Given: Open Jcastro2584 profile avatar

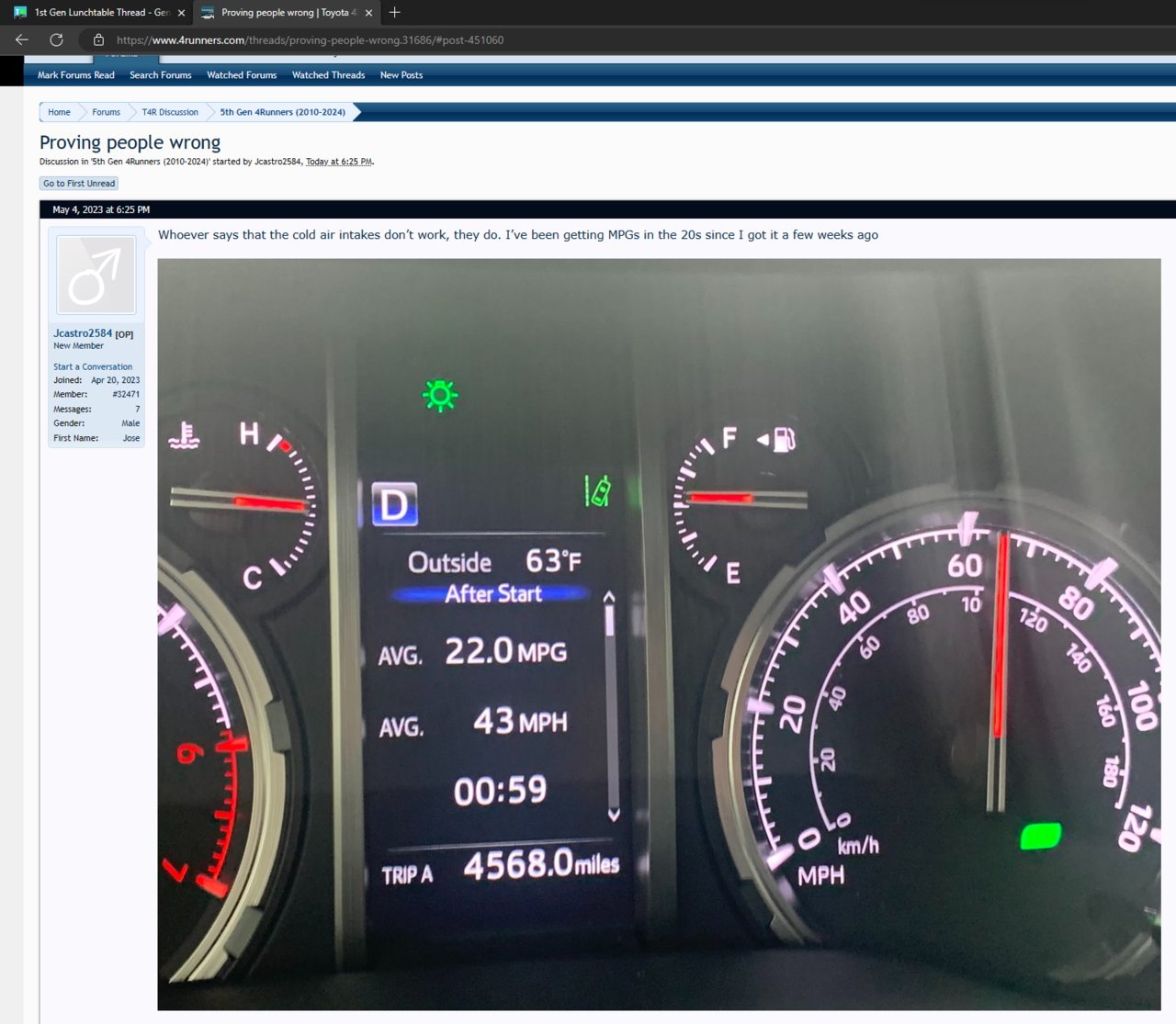Looking at the screenshot, I should 96,275.
